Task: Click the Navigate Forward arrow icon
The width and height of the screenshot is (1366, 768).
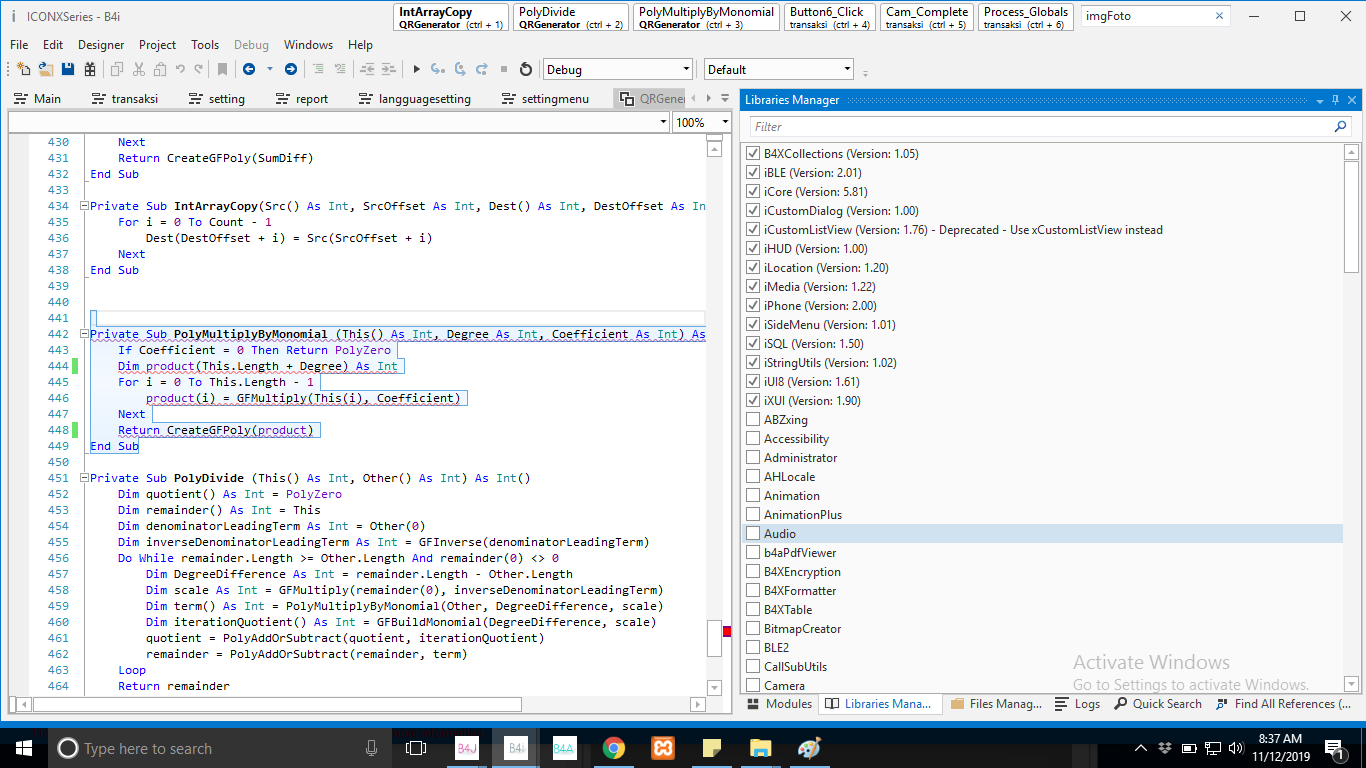Action: click(x=290, y=69)
